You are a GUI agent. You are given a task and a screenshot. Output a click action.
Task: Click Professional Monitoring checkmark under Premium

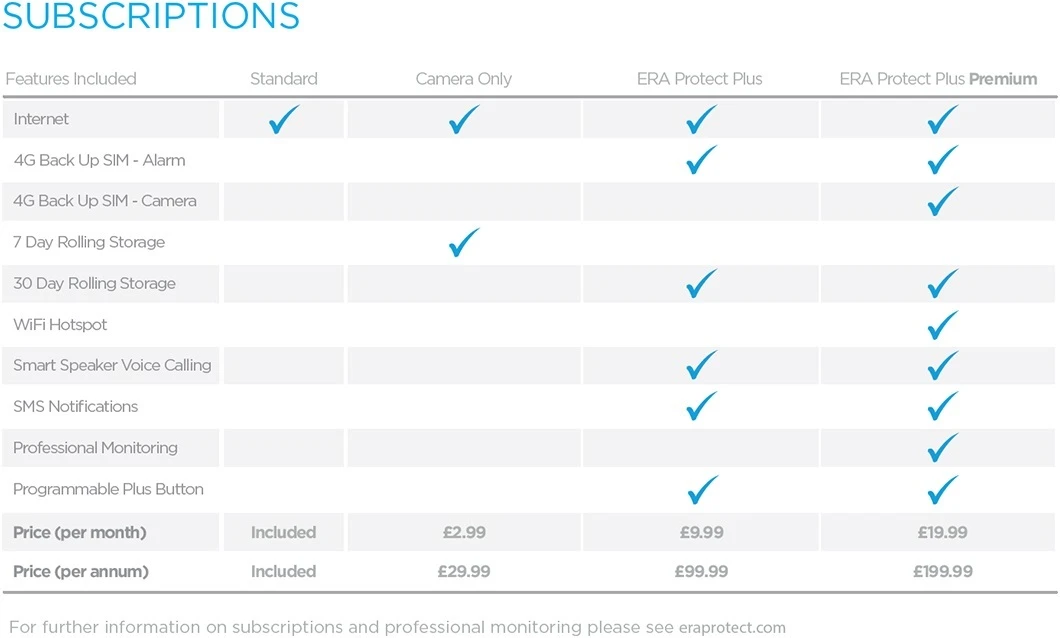tap(942, 448)
